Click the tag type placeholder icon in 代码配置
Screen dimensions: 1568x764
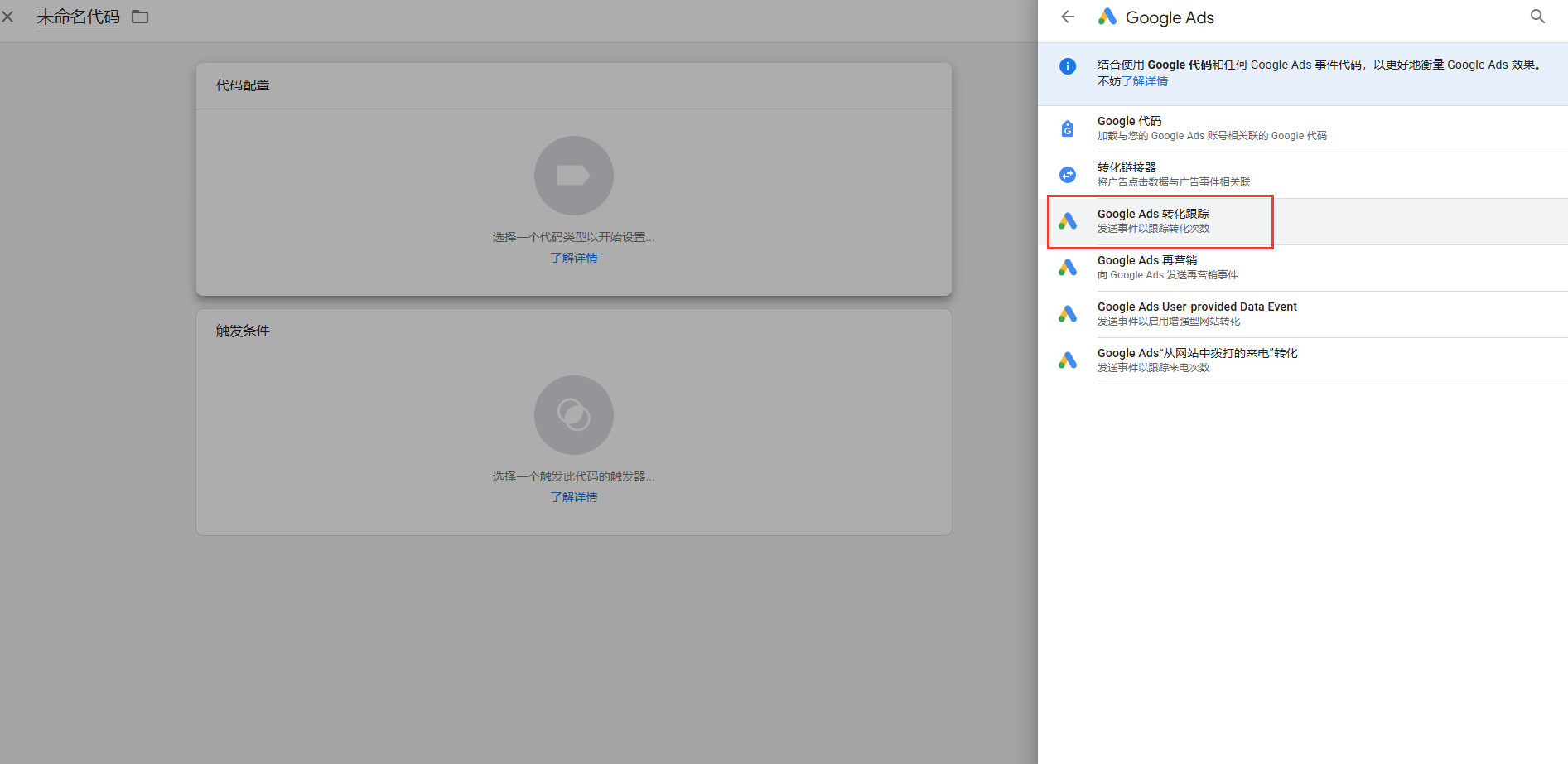click(574, 176)
